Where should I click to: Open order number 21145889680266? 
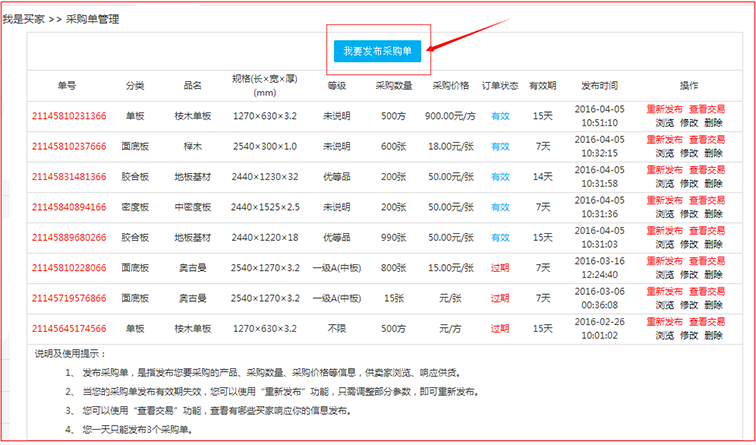tap(68, 238)
